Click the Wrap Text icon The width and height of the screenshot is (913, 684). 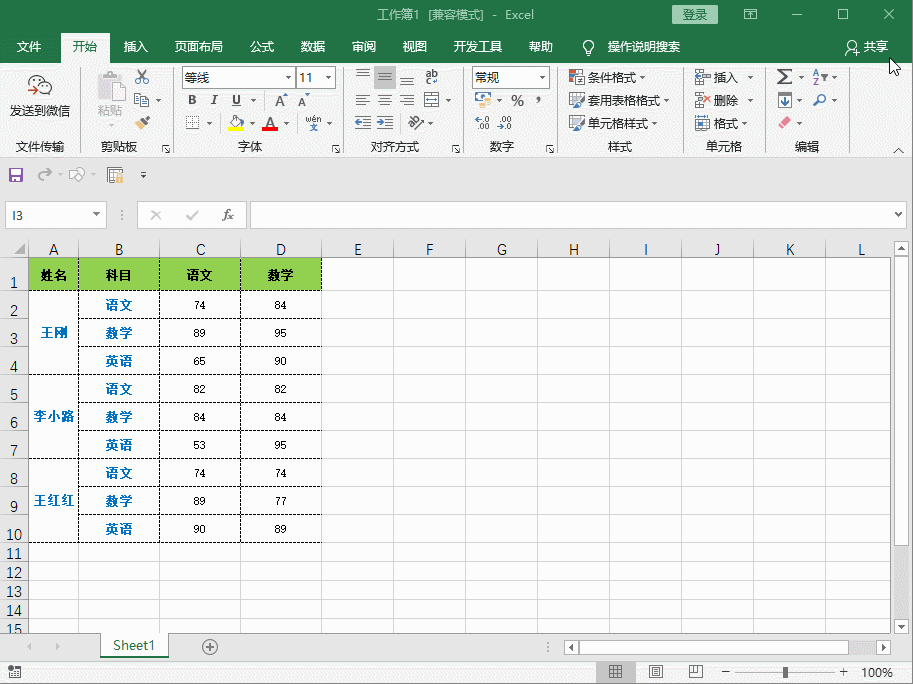coord(431,77)
